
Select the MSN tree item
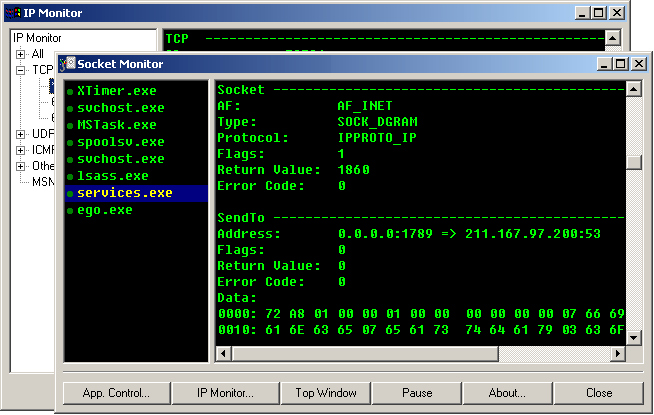coord(43,182)
